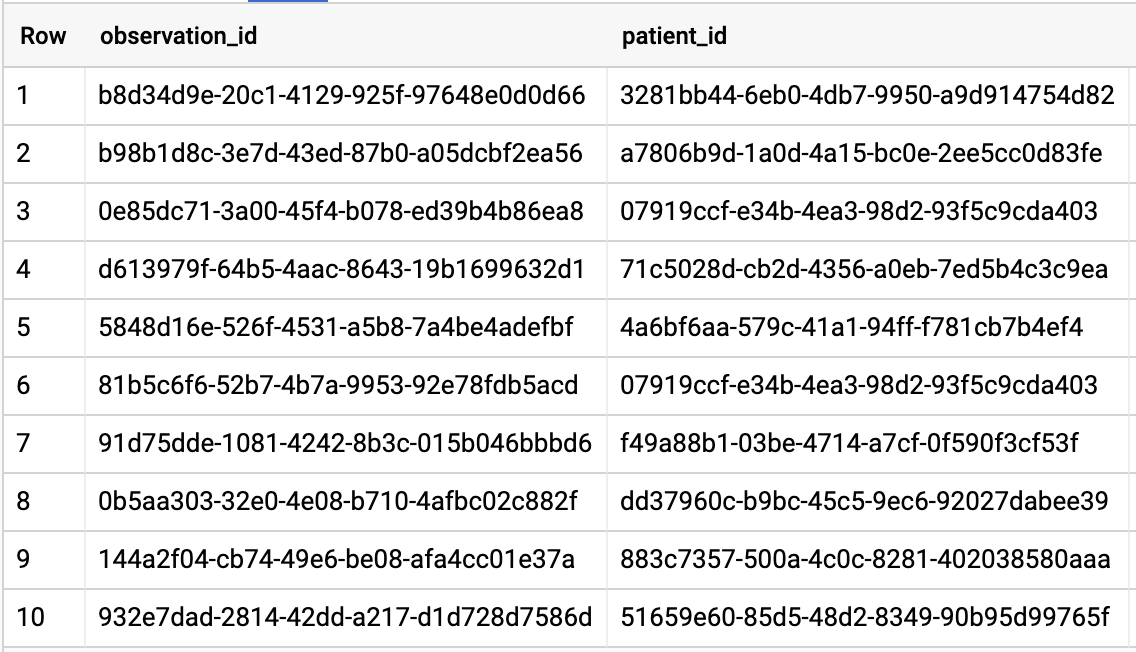
Task: Select observation ID starting with 81b5c6f6
Action: (x=338, y=385)
